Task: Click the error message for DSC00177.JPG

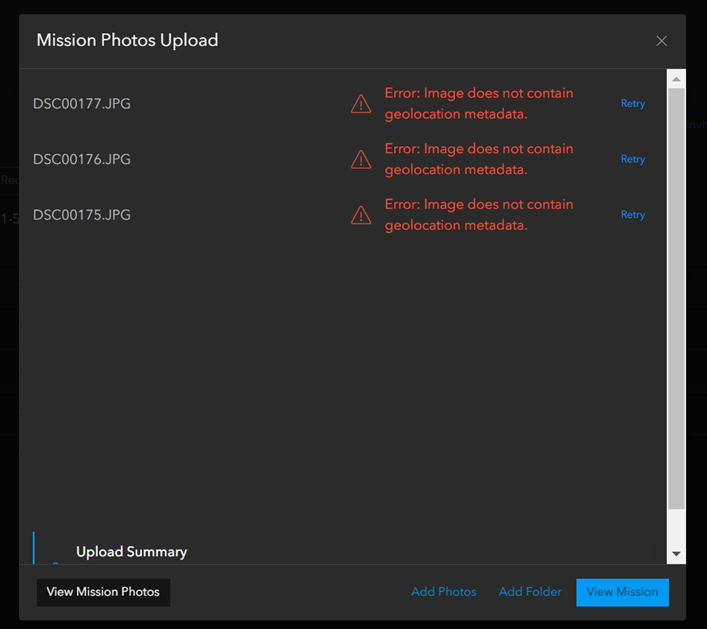Action: click(x=479, y=104)
